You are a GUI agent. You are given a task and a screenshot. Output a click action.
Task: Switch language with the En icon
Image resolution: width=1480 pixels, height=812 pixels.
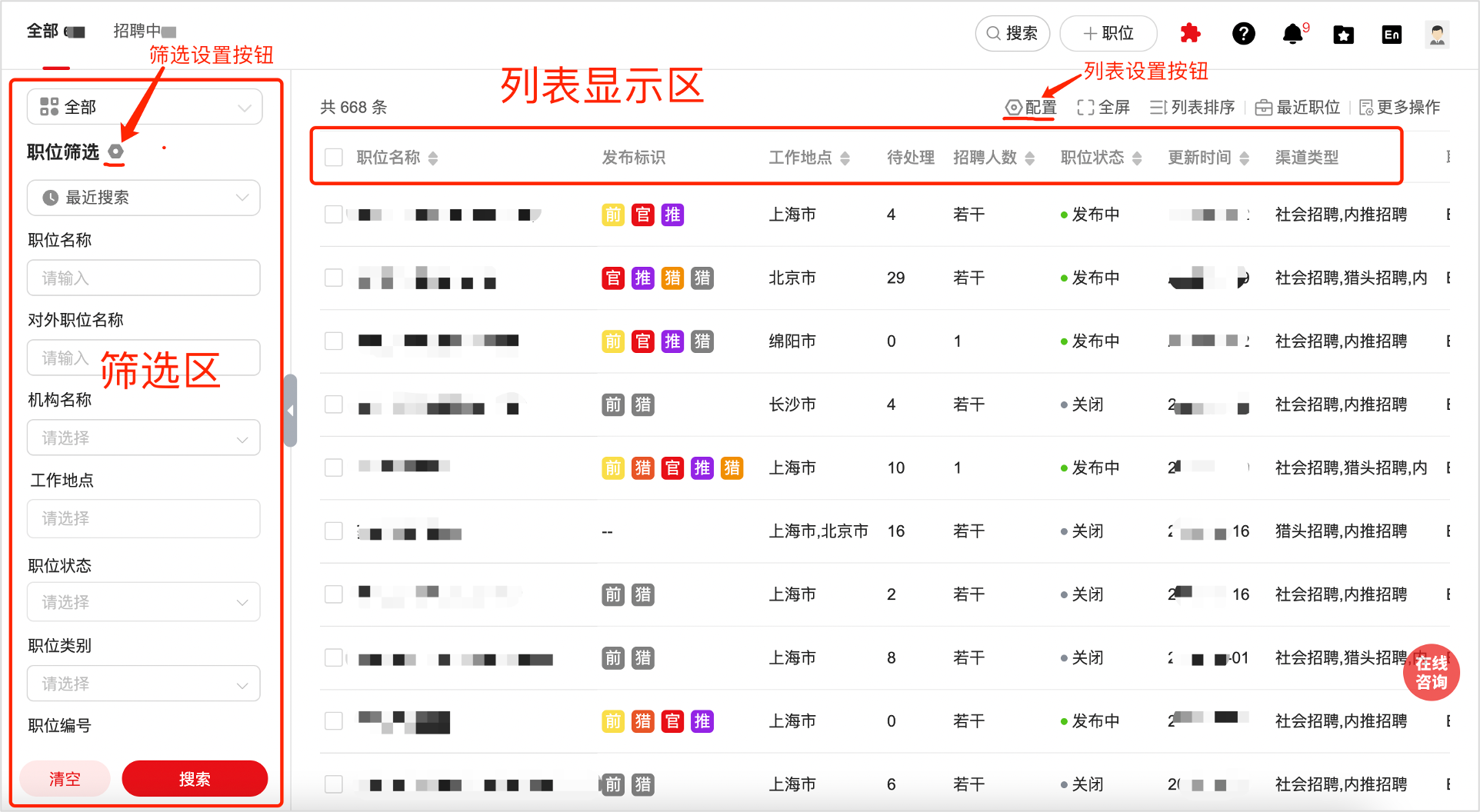(x=1392, y=34)
